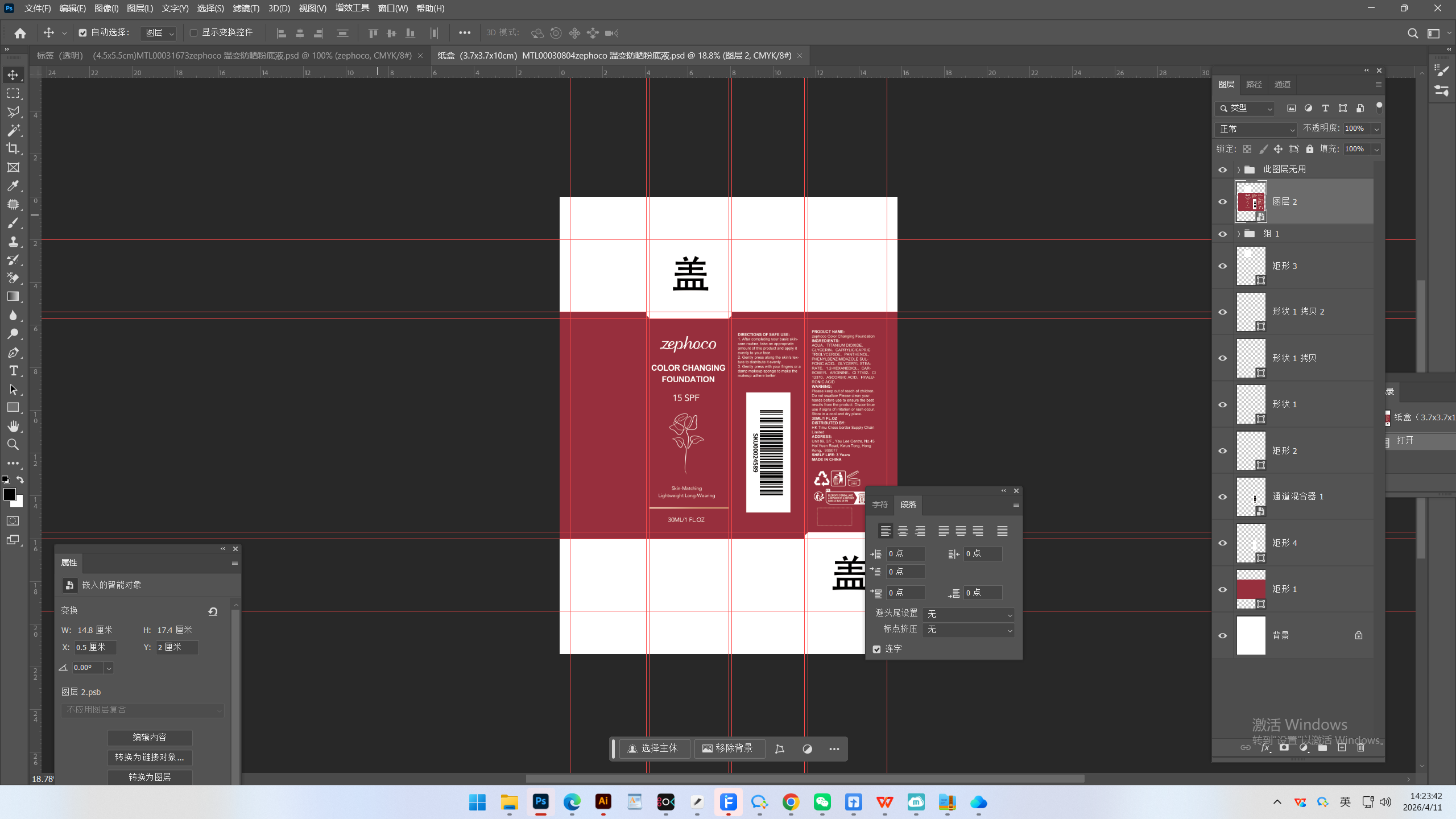Open the 类型 layer filter dropdown
Viewport: 1456px width, 819px height.
tap(1245, 108)
